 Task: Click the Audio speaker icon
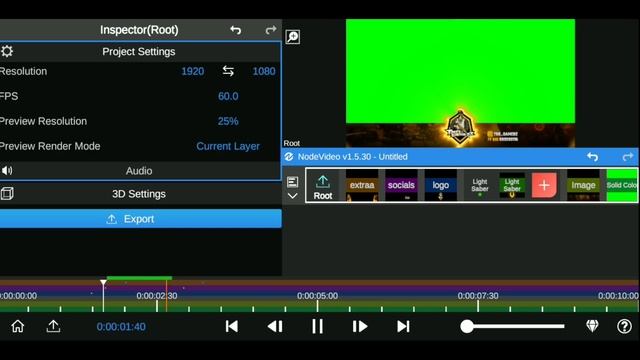coord(7,171)
